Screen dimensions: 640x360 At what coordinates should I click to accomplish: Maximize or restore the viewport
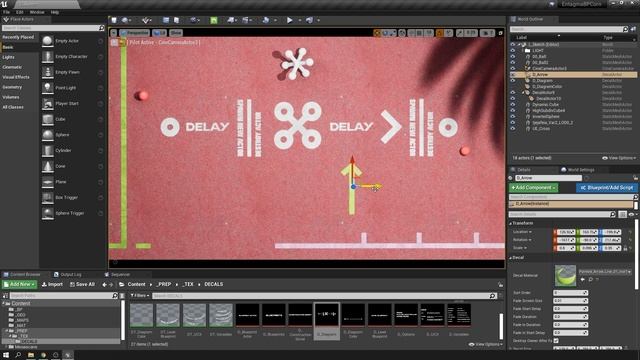500,33
